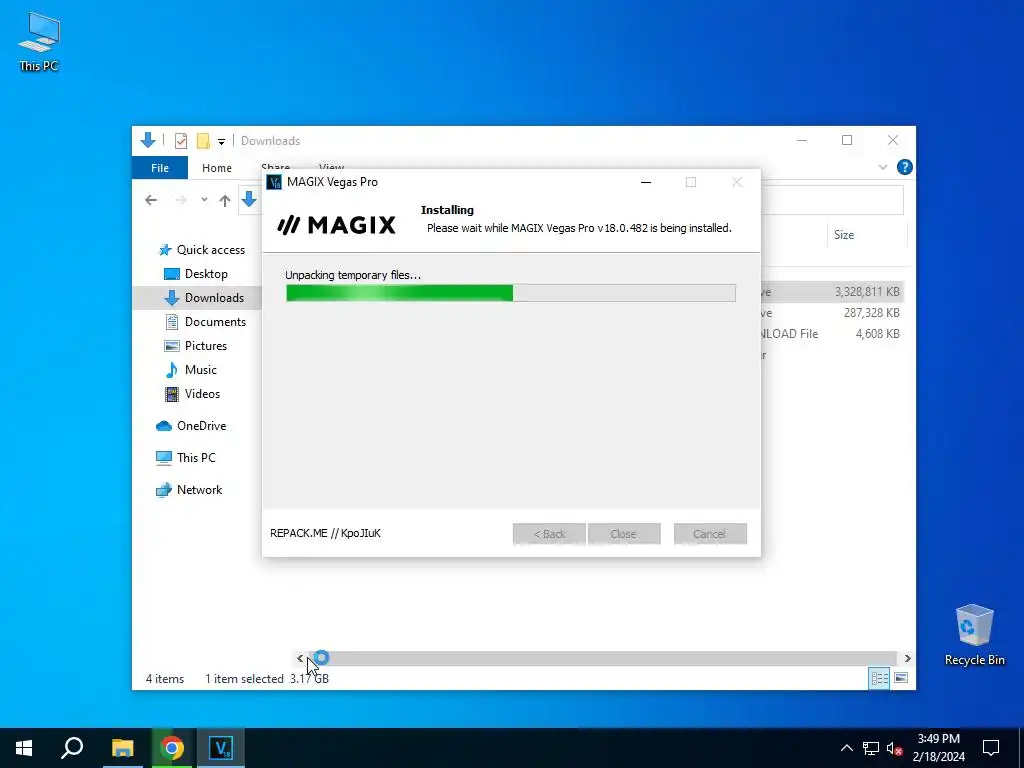Screen dimensions: 1024x768
Task: Open recent locations dropdown arrow
Action: [204, 200]
